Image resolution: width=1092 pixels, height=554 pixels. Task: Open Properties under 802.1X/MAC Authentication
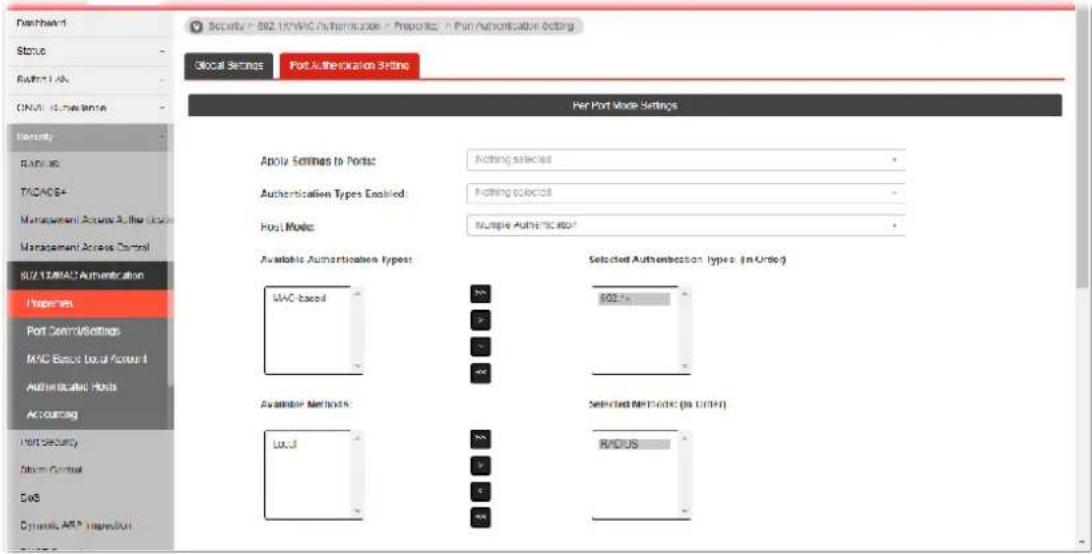tap(89, 303)
